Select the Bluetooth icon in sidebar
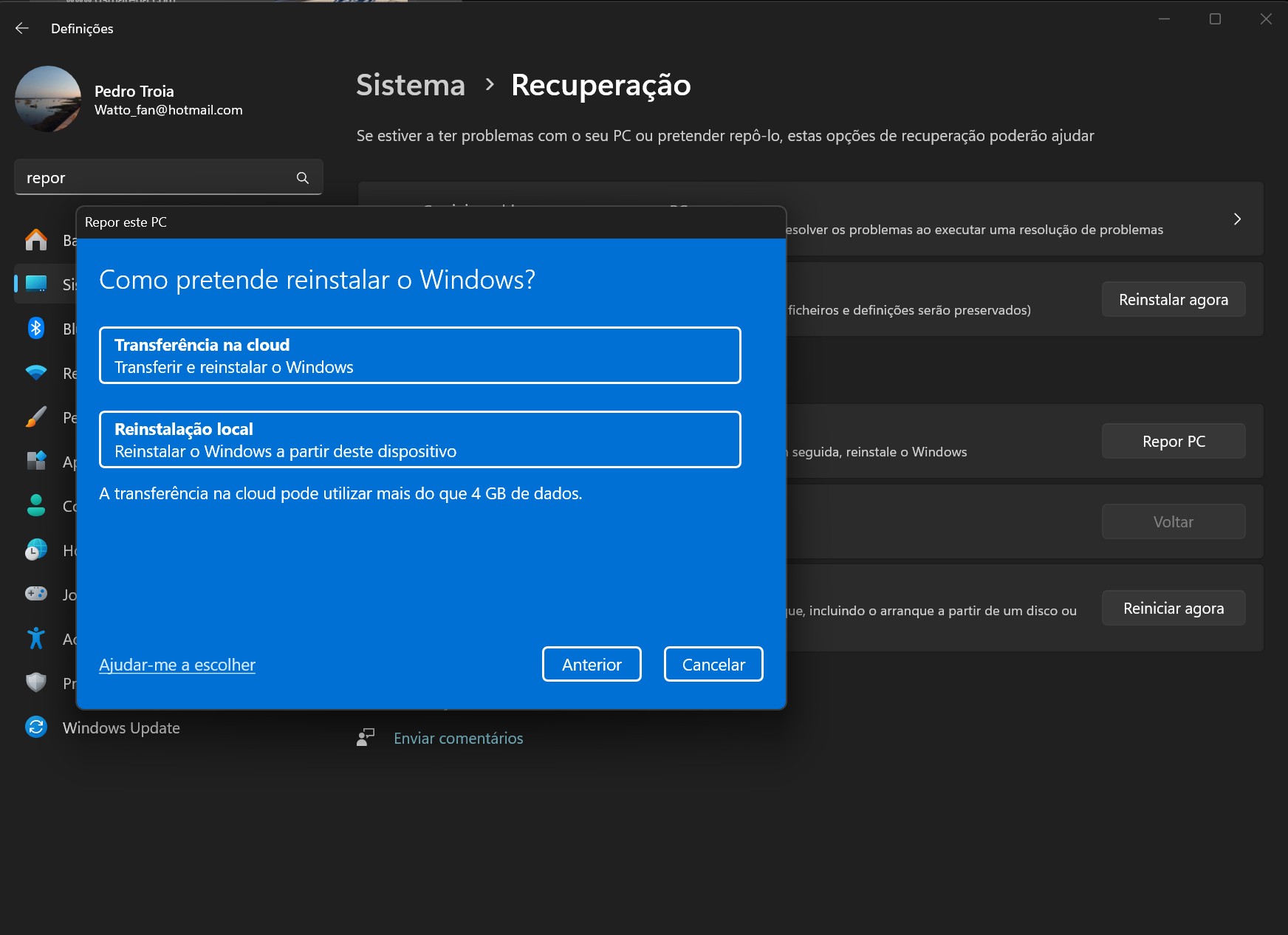The height and width of the screenshot is (935, 1288). [35, 328]
